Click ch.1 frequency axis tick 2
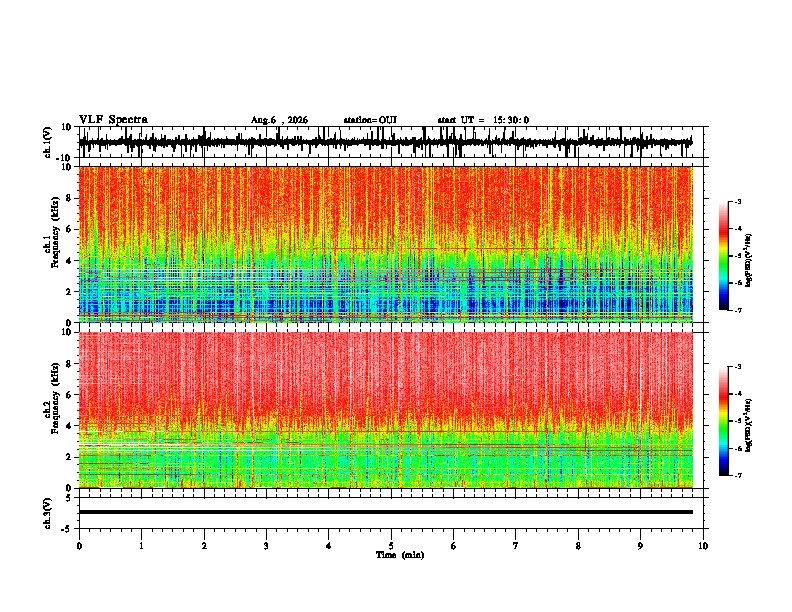This screenshot has width=792, height=612. click(x=70, y=292)
